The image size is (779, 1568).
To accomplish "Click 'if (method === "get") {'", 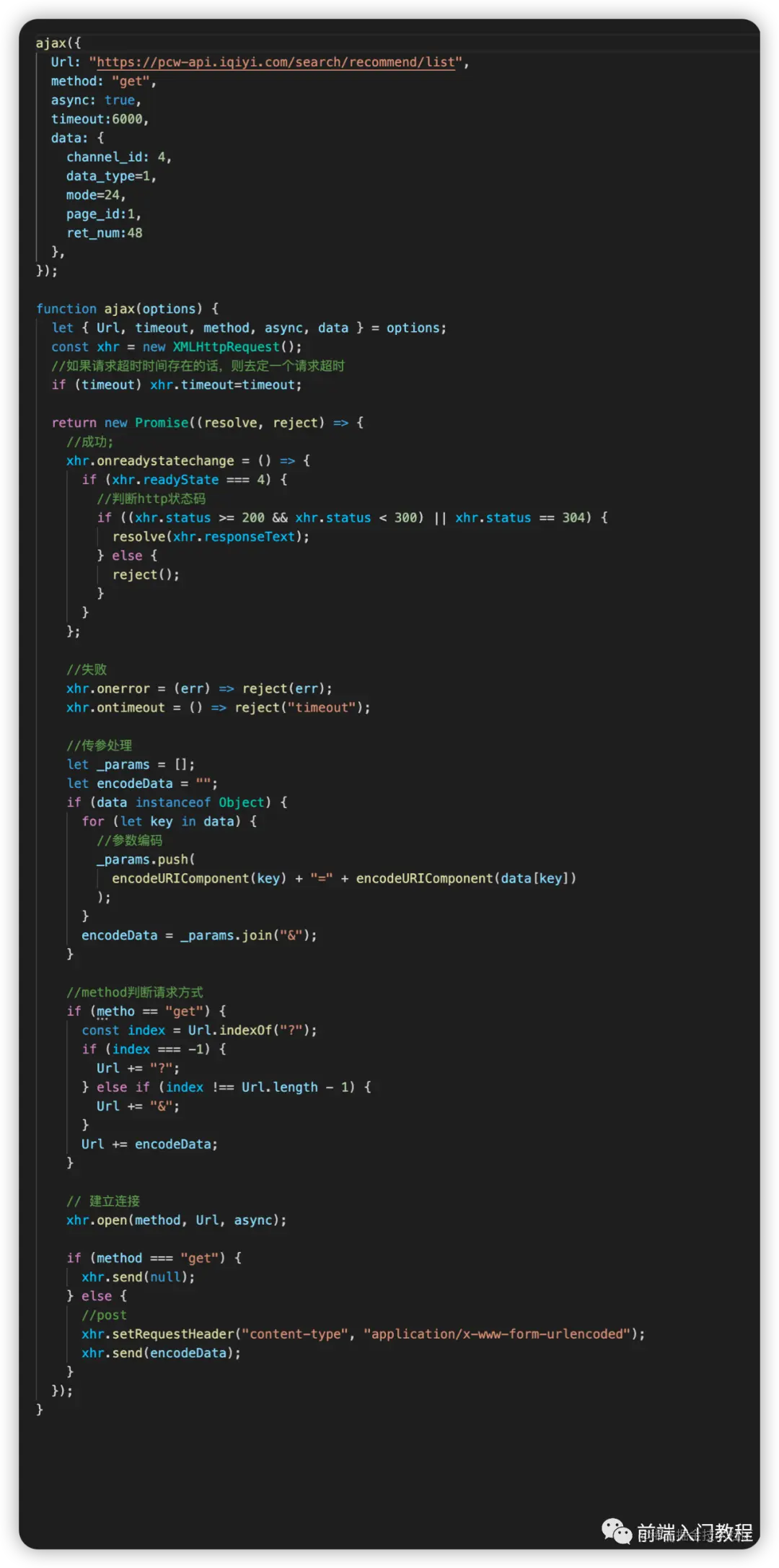I will 154,1258.
